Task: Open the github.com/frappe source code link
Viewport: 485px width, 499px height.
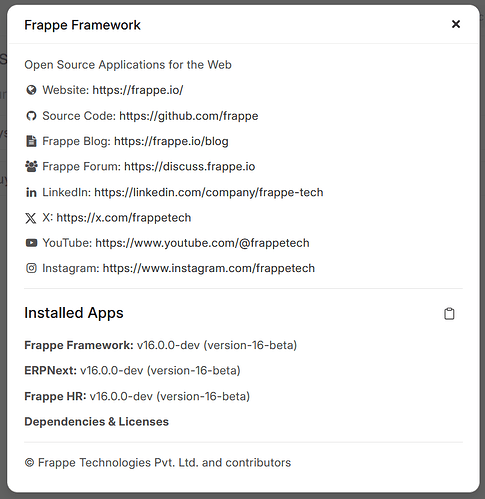Action: (x=189, y=116)
